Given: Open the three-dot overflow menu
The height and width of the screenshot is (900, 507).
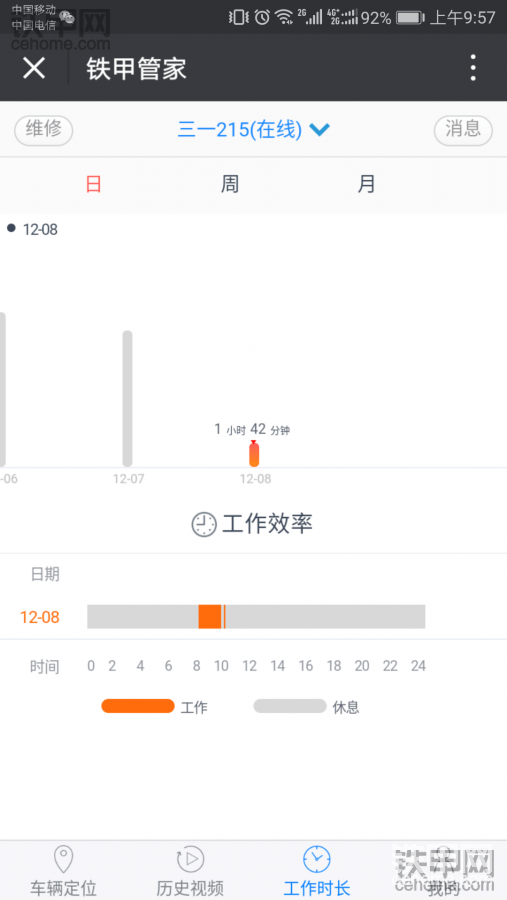Looking at the screenshot, I should click(473, 68).
